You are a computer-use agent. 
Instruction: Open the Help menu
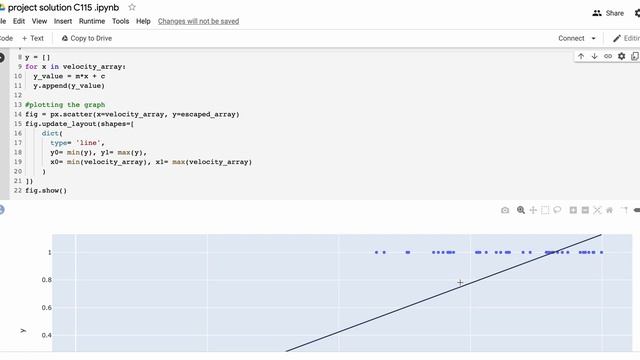(143, 21)
